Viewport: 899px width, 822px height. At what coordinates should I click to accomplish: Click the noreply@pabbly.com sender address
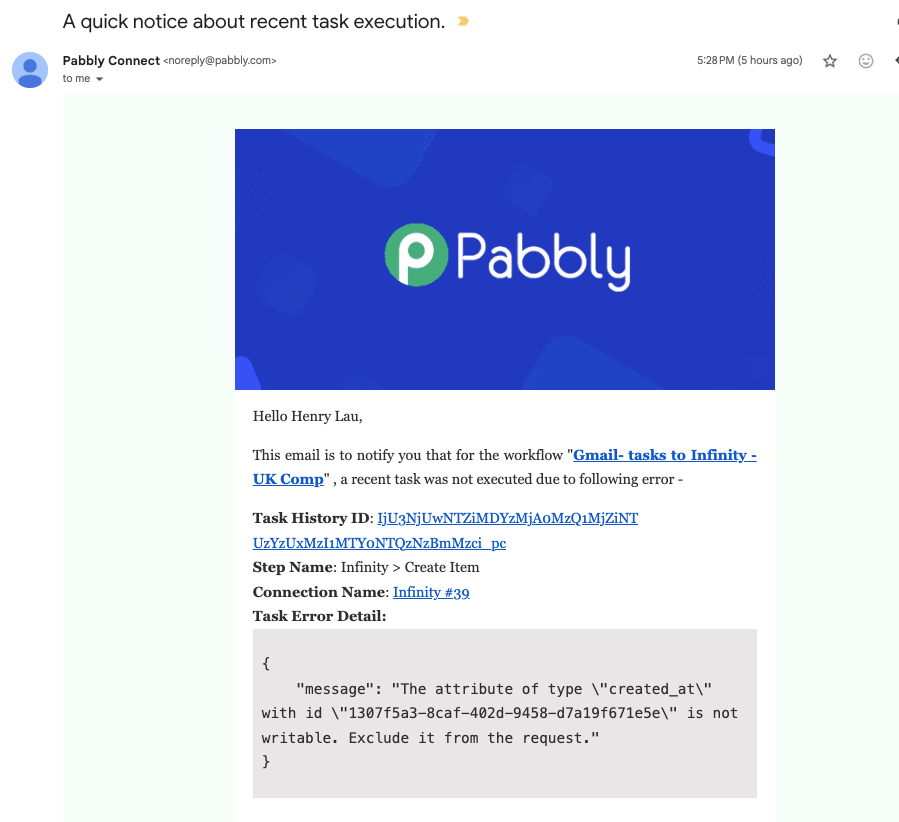coord(220,61)
